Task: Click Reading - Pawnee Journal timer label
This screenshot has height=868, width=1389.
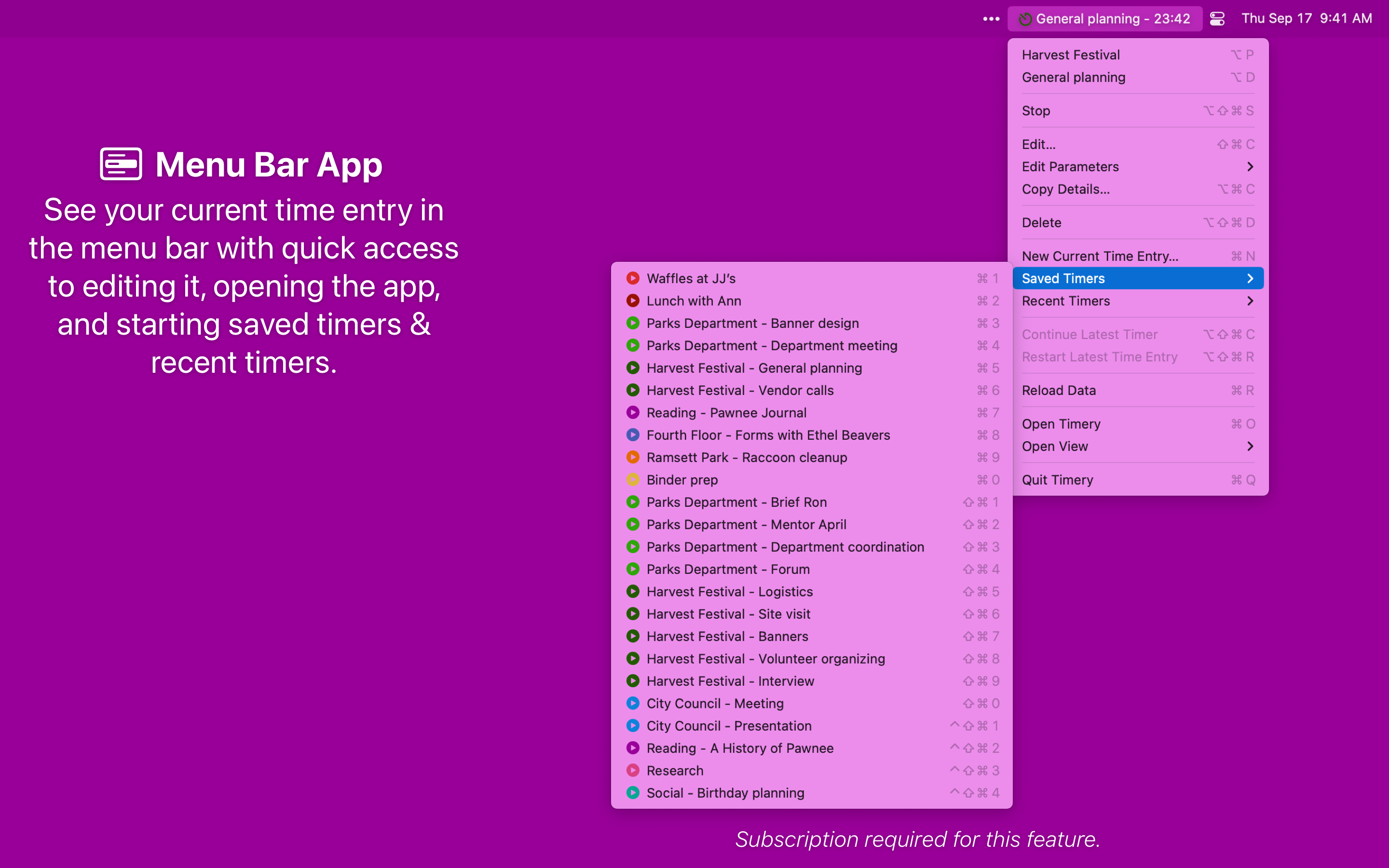Action: tap(726, 413)
